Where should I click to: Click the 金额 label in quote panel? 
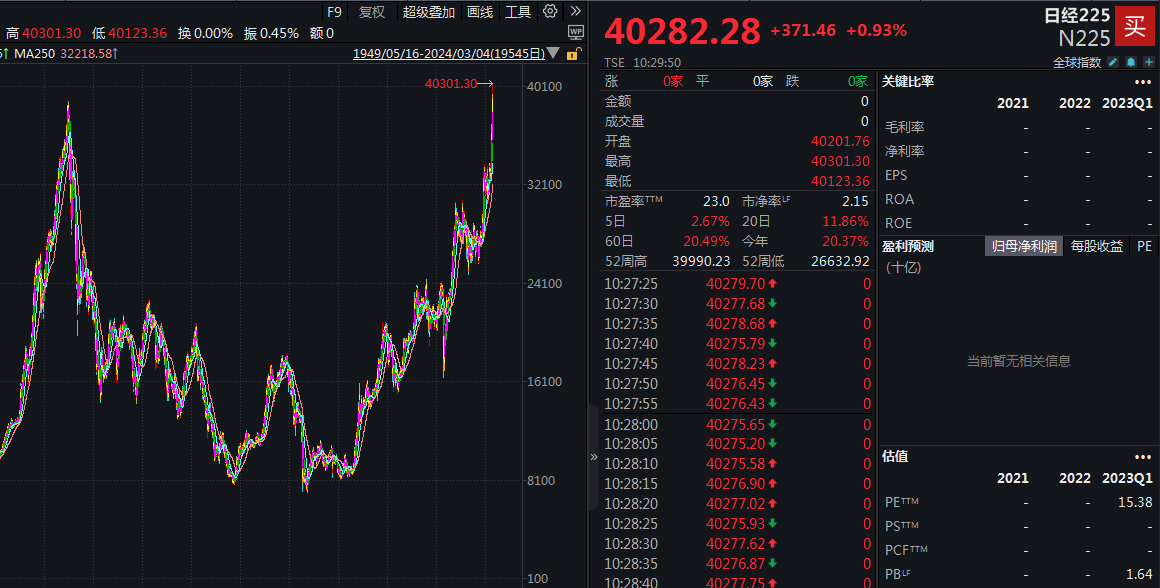tap(618, 101)
